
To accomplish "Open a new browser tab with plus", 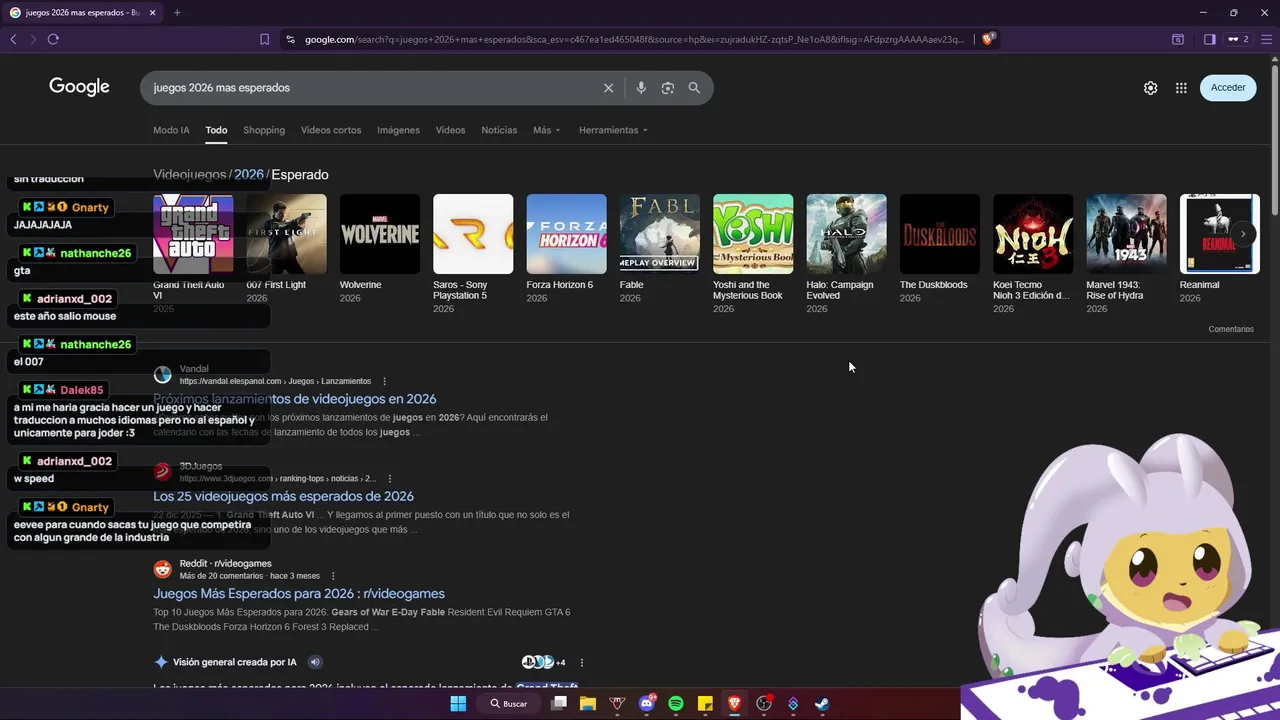I will coord(177,13).
